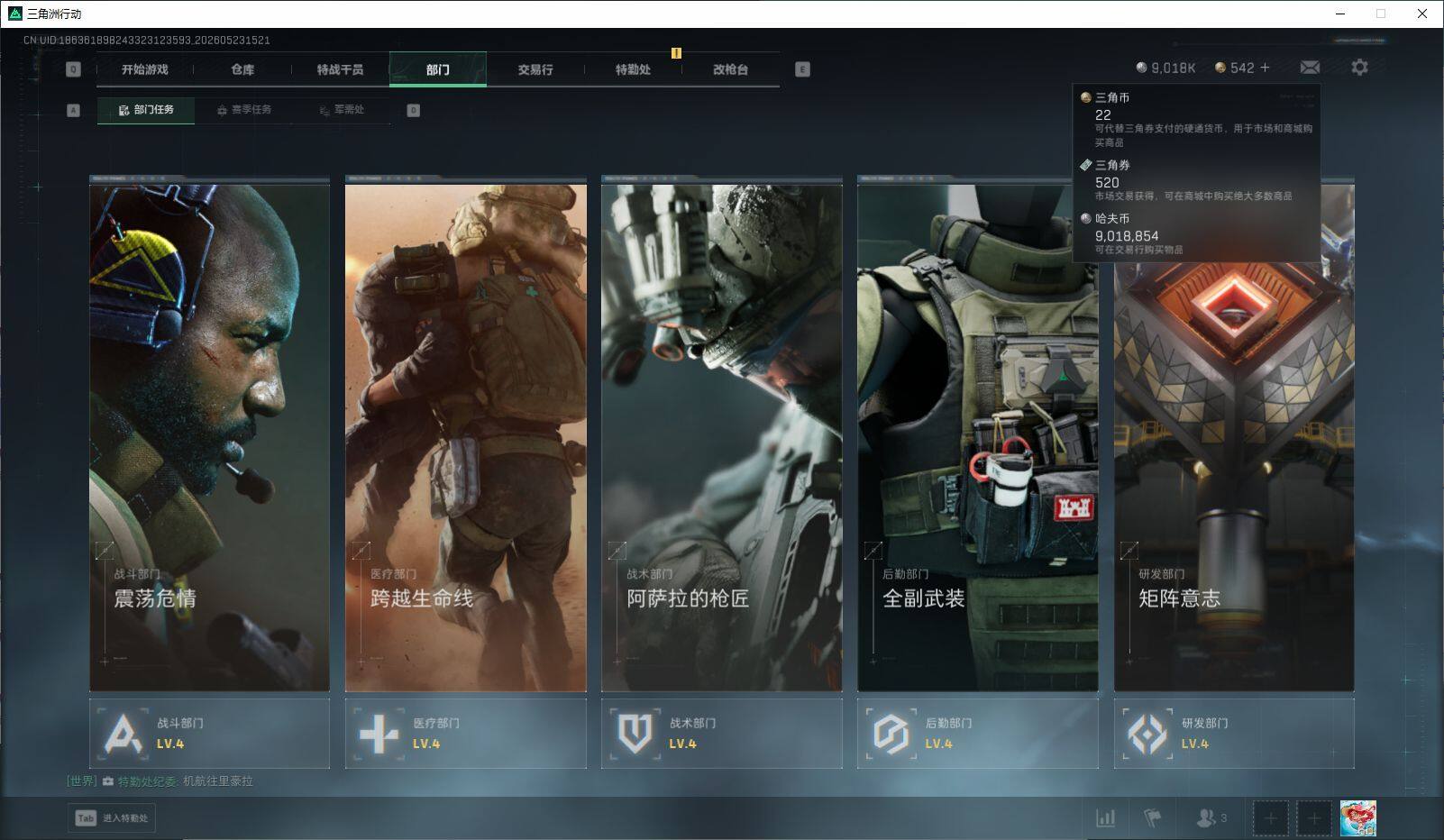
Task: Click the A key previous sub-tab icon
Action: click(74, 110)
